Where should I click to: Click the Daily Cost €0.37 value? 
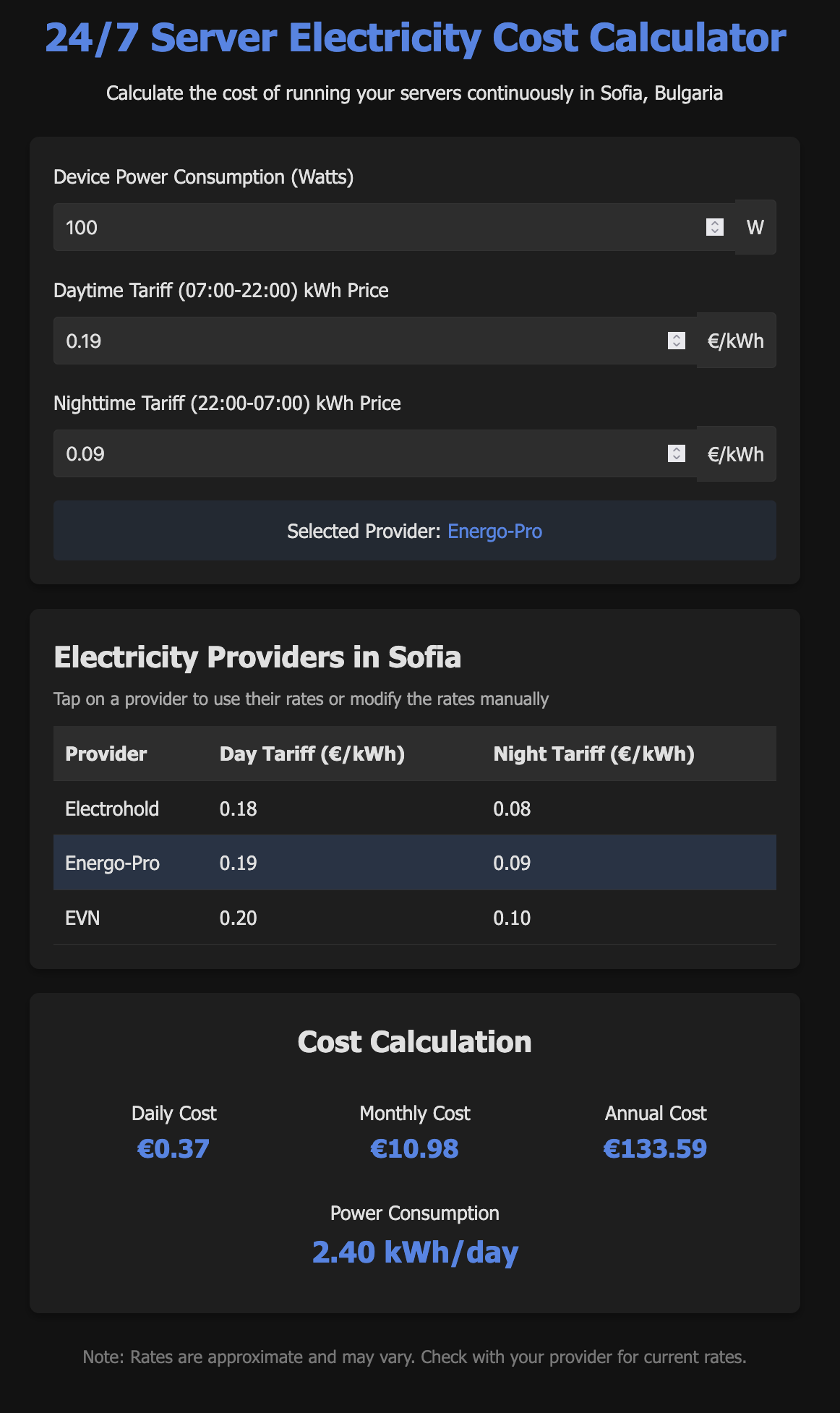coord(173,1148)
